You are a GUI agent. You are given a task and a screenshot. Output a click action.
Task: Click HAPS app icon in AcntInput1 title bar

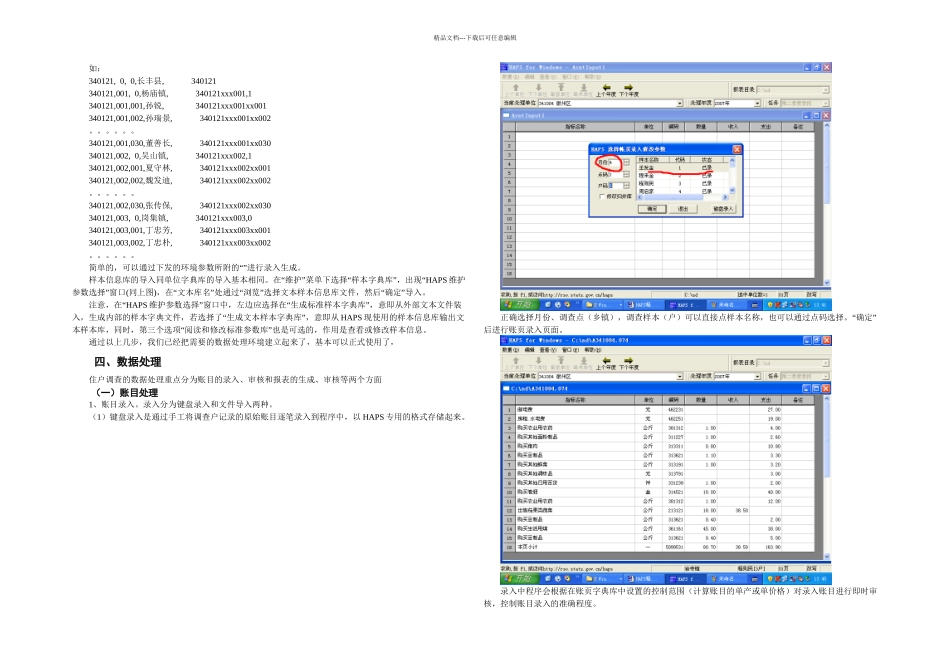[504, 67]
